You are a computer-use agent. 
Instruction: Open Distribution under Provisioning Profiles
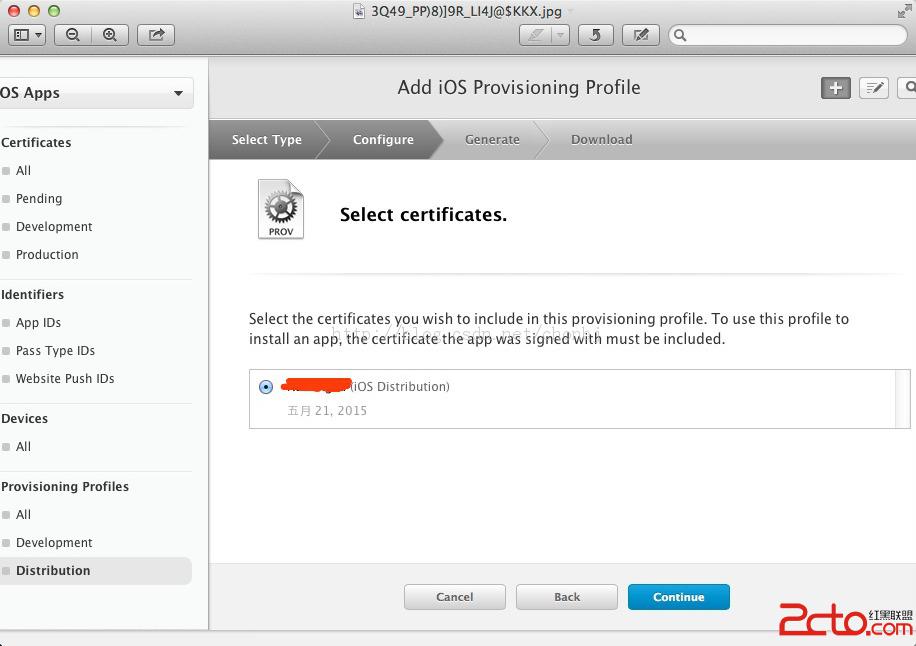coord(53,571)
